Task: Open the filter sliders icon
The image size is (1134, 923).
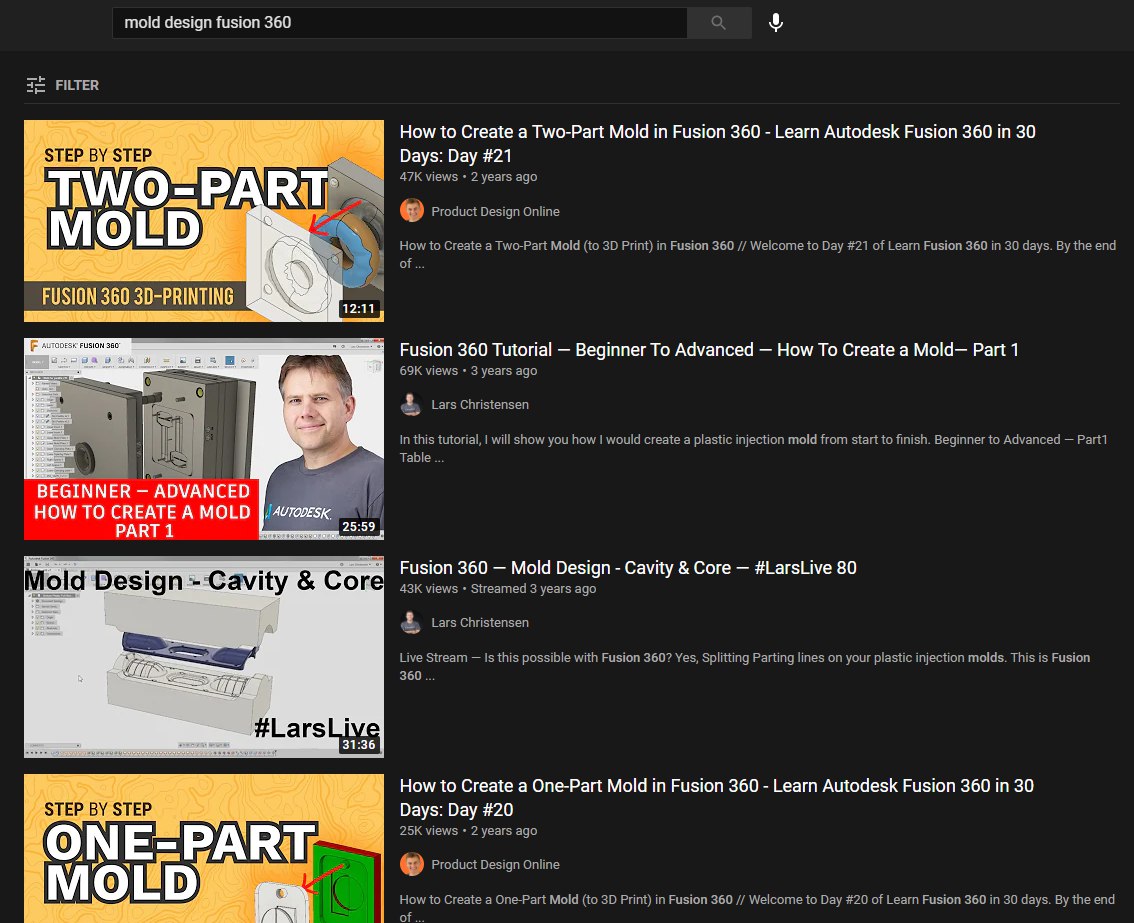Action: click(35, 85)
